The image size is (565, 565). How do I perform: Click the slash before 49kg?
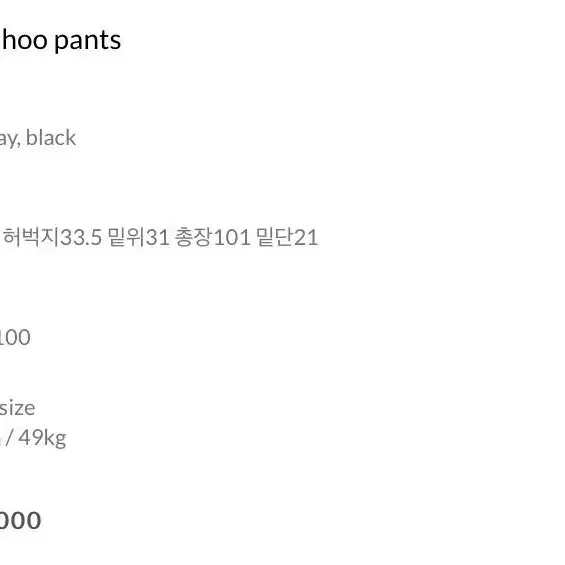(9, 438)
